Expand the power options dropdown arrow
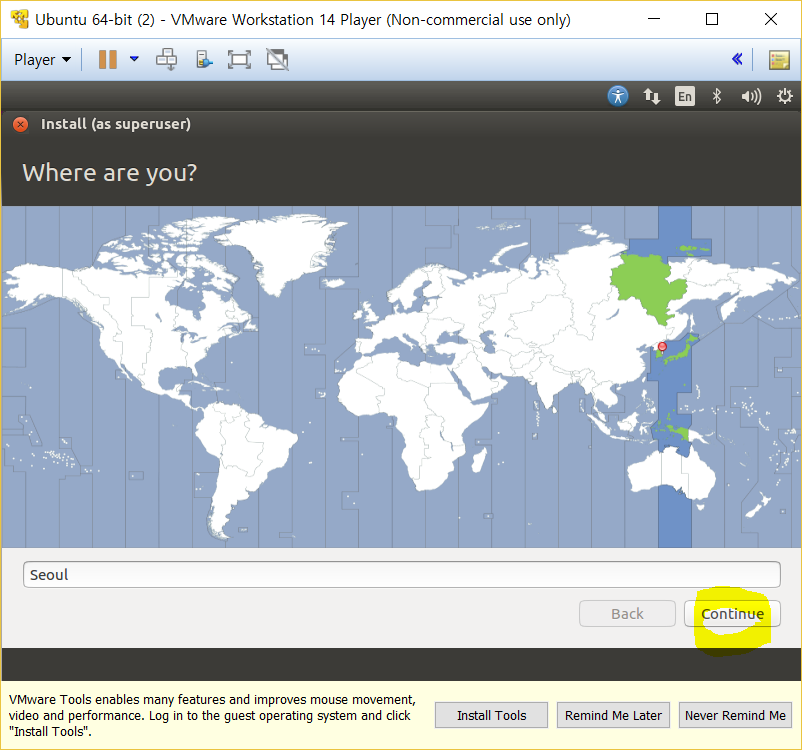Screen dimensions: 802x750 click(x=134, y=60)
